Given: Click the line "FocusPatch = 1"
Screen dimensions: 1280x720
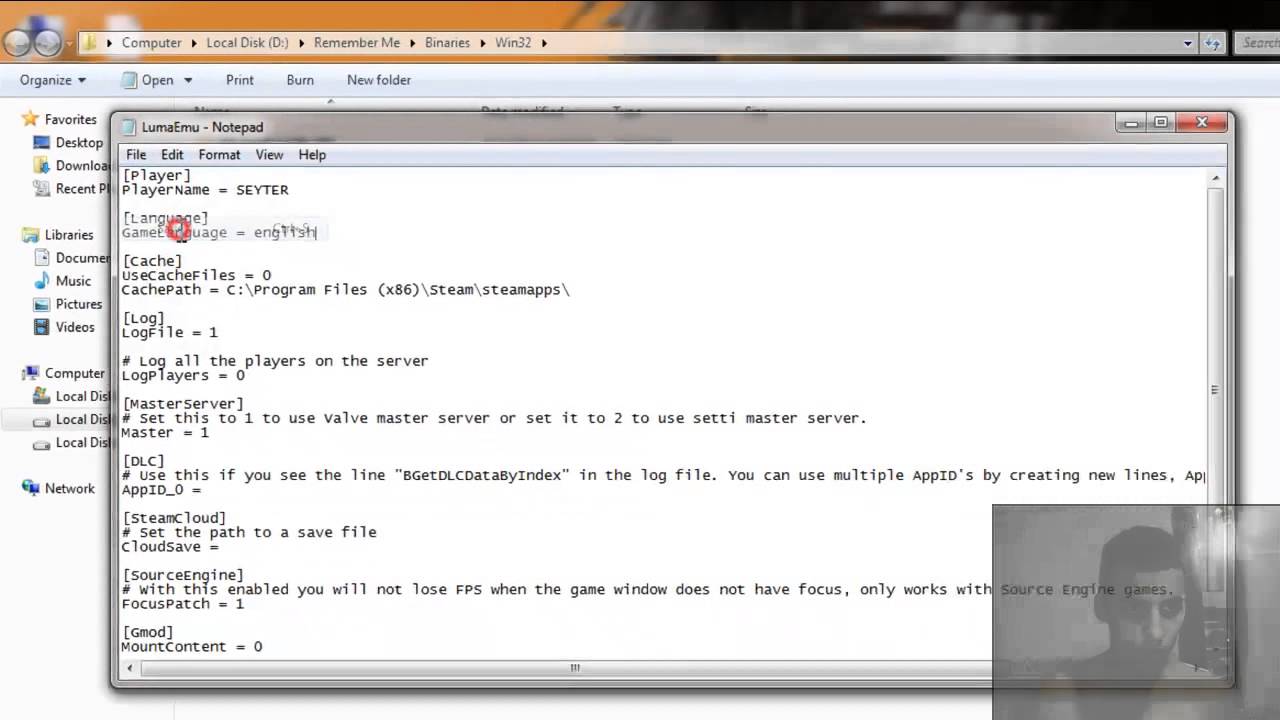Looking at the screenshot, I should pos(183,604).
